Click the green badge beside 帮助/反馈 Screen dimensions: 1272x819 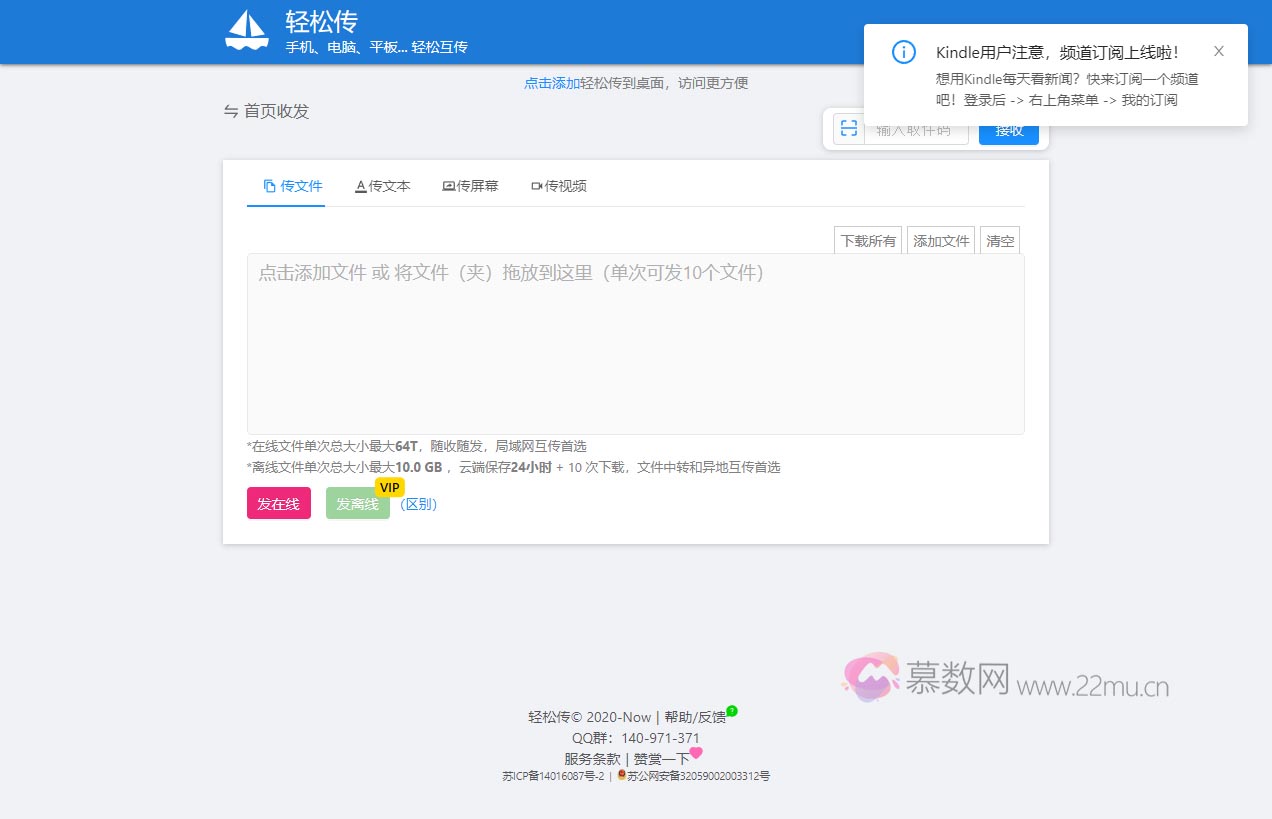click(732, 711)
